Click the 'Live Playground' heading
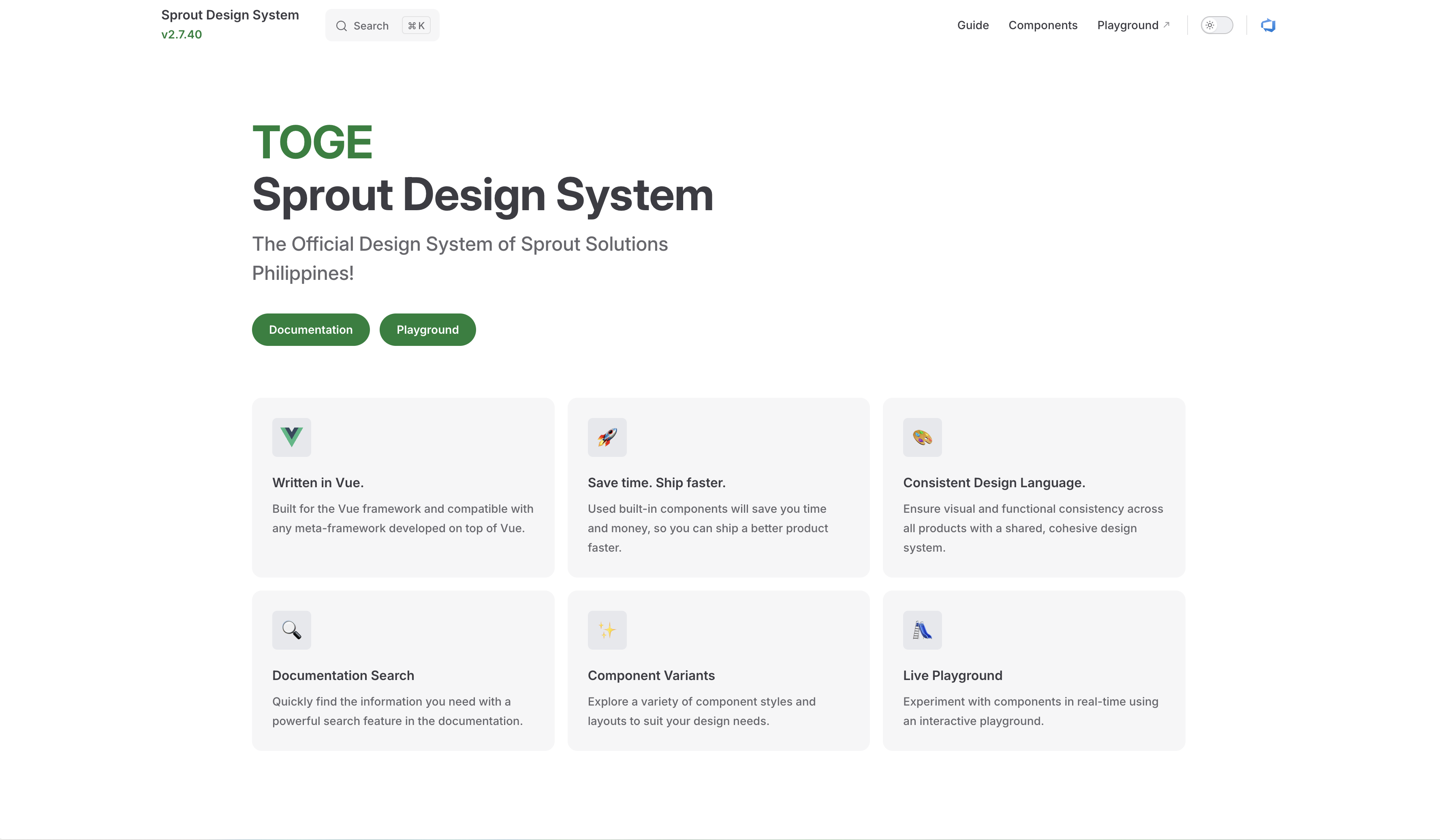This screenshot has width=1440, height=840. (x=953, y=676)
